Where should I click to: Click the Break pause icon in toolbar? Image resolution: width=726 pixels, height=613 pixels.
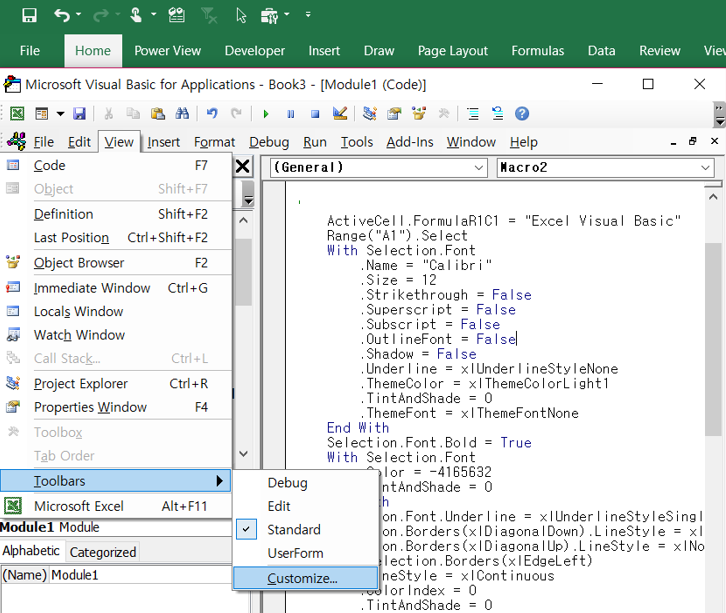tap(291, 114)
